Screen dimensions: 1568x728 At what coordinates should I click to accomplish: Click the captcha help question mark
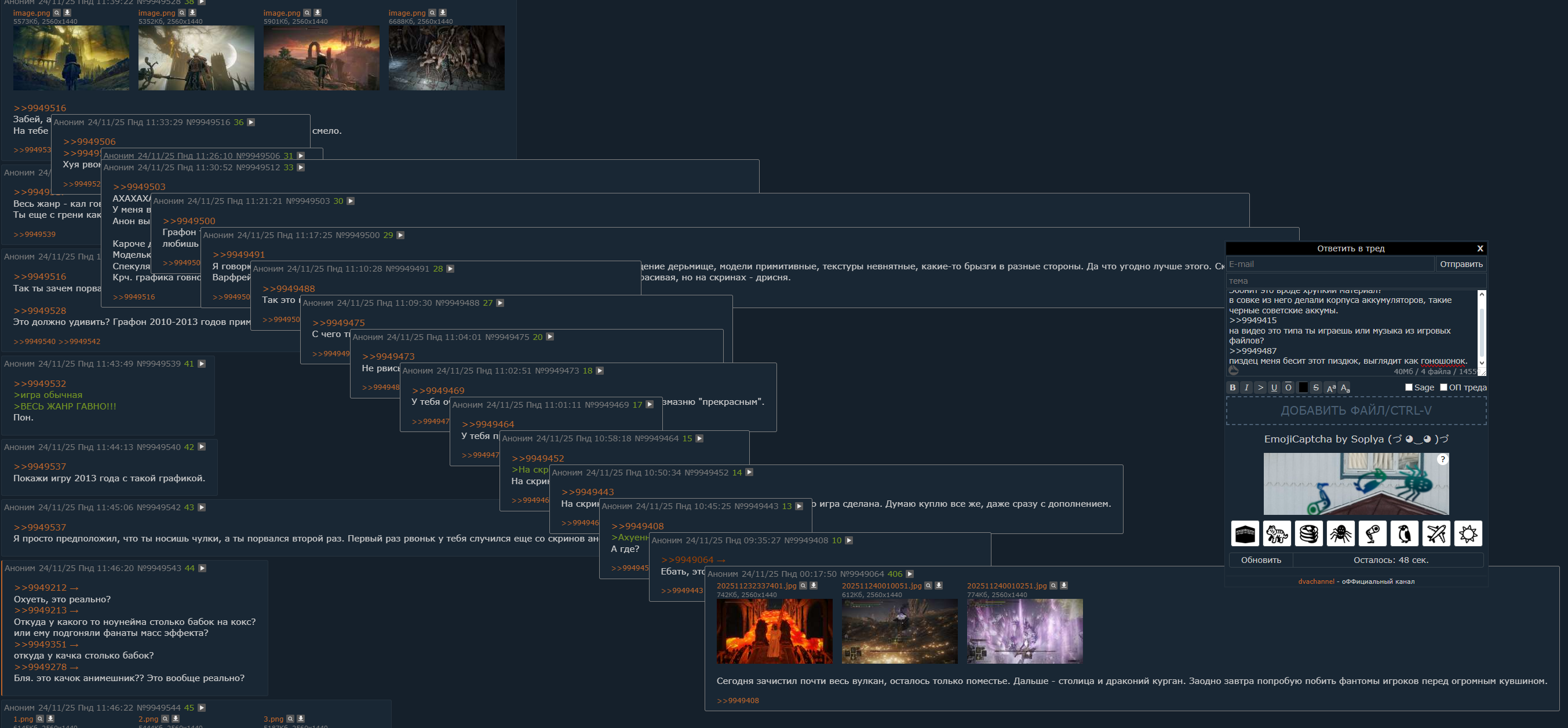[1442, 459]
